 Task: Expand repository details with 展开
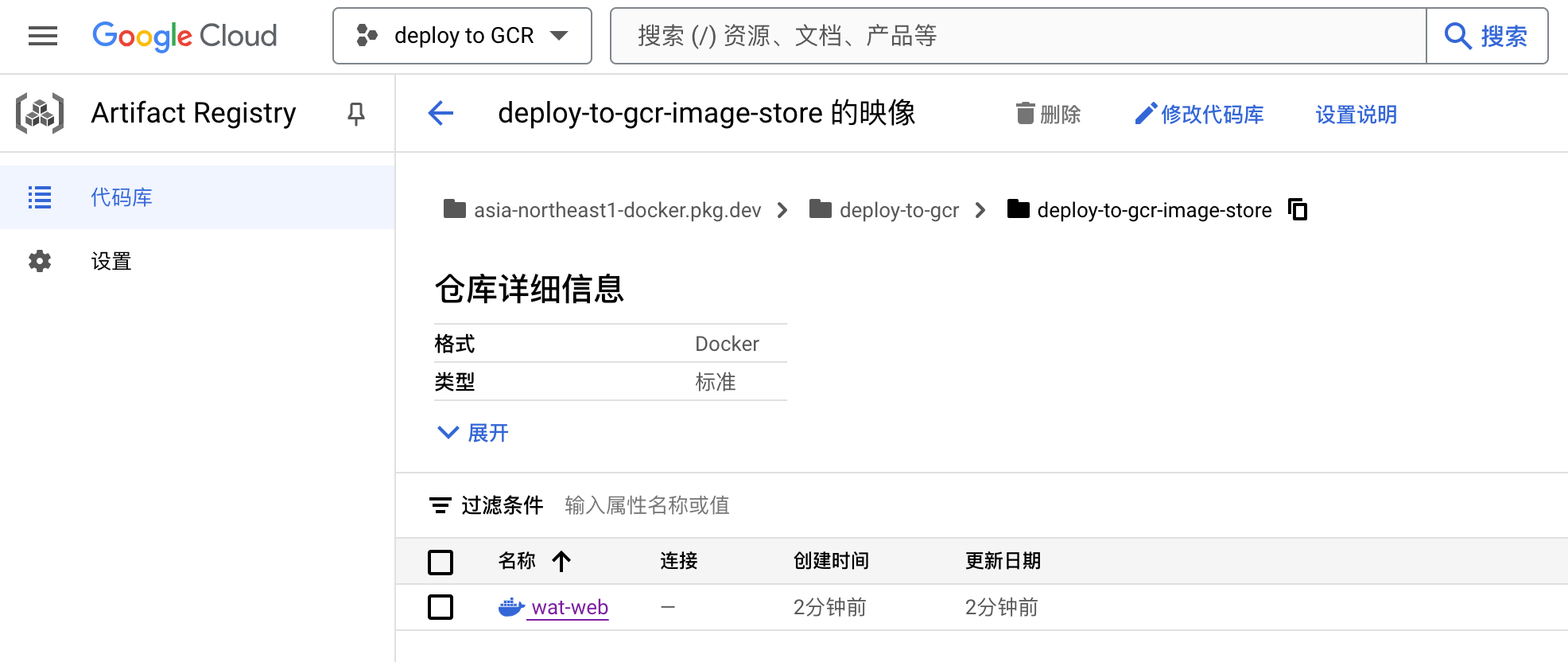[473, 432]
